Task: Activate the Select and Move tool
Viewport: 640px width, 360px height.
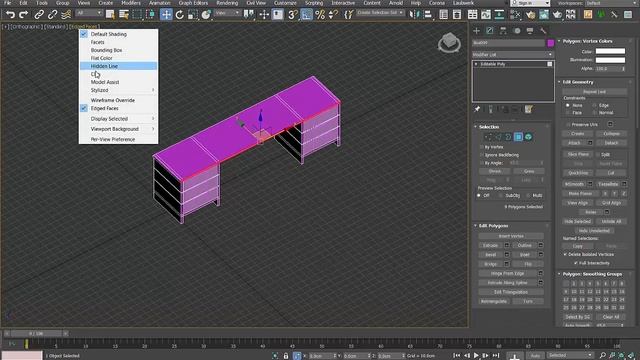Action: [x=166, y=15]
